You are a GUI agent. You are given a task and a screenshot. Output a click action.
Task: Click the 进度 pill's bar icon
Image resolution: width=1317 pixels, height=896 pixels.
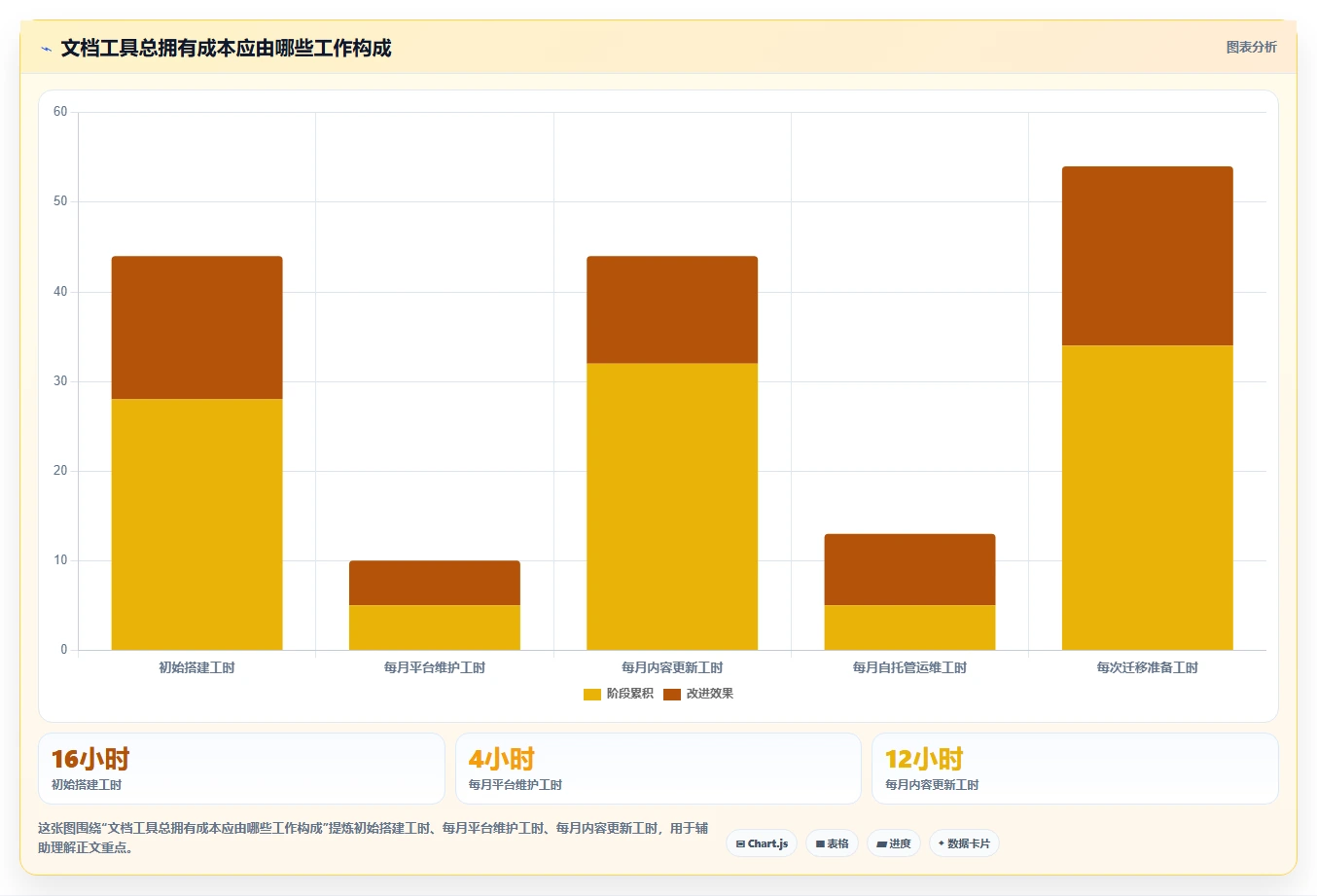click(x=881, y=843)
